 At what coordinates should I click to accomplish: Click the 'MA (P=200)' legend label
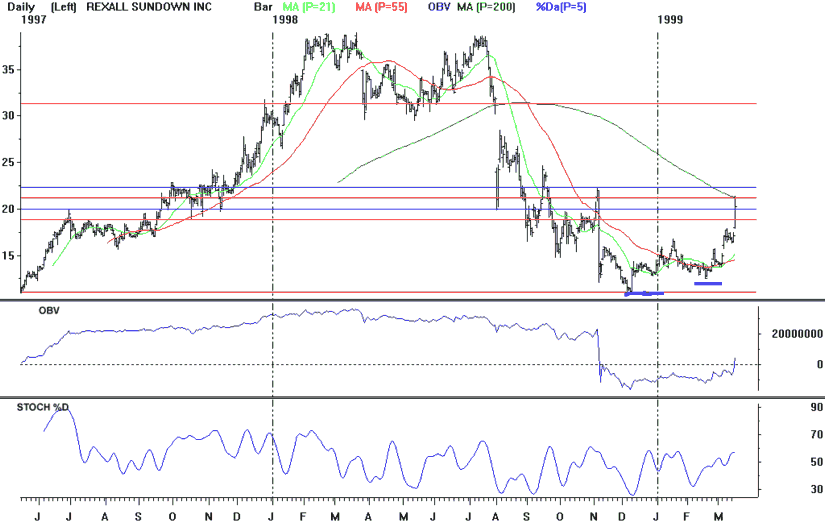(486, 7)
